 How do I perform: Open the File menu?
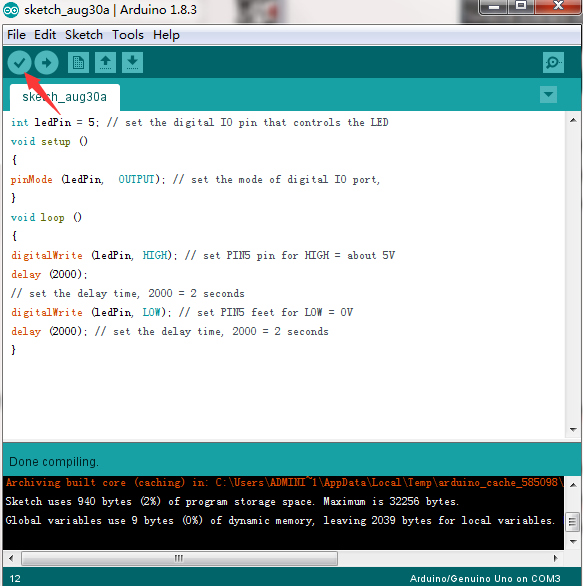point(16,35)
